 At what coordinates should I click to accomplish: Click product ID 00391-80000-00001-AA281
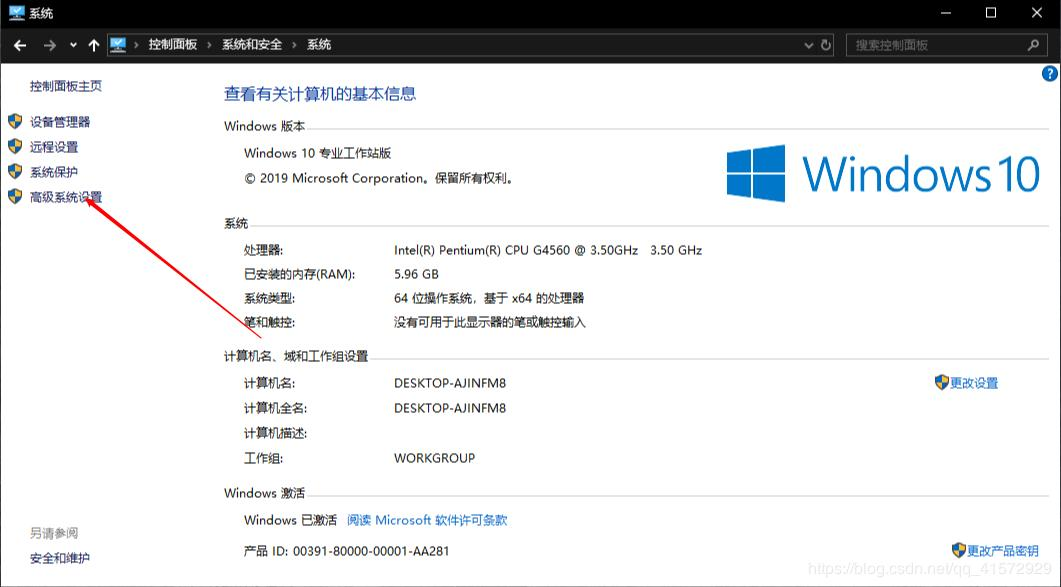[371, 551]
